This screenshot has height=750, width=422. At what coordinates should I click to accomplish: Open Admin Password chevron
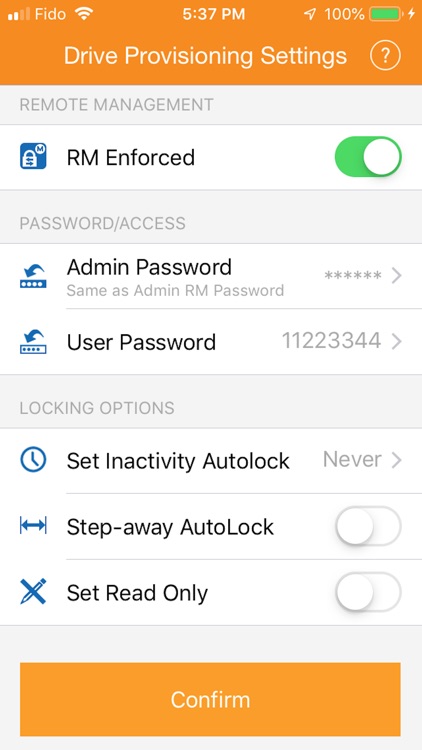coord(396,276)
